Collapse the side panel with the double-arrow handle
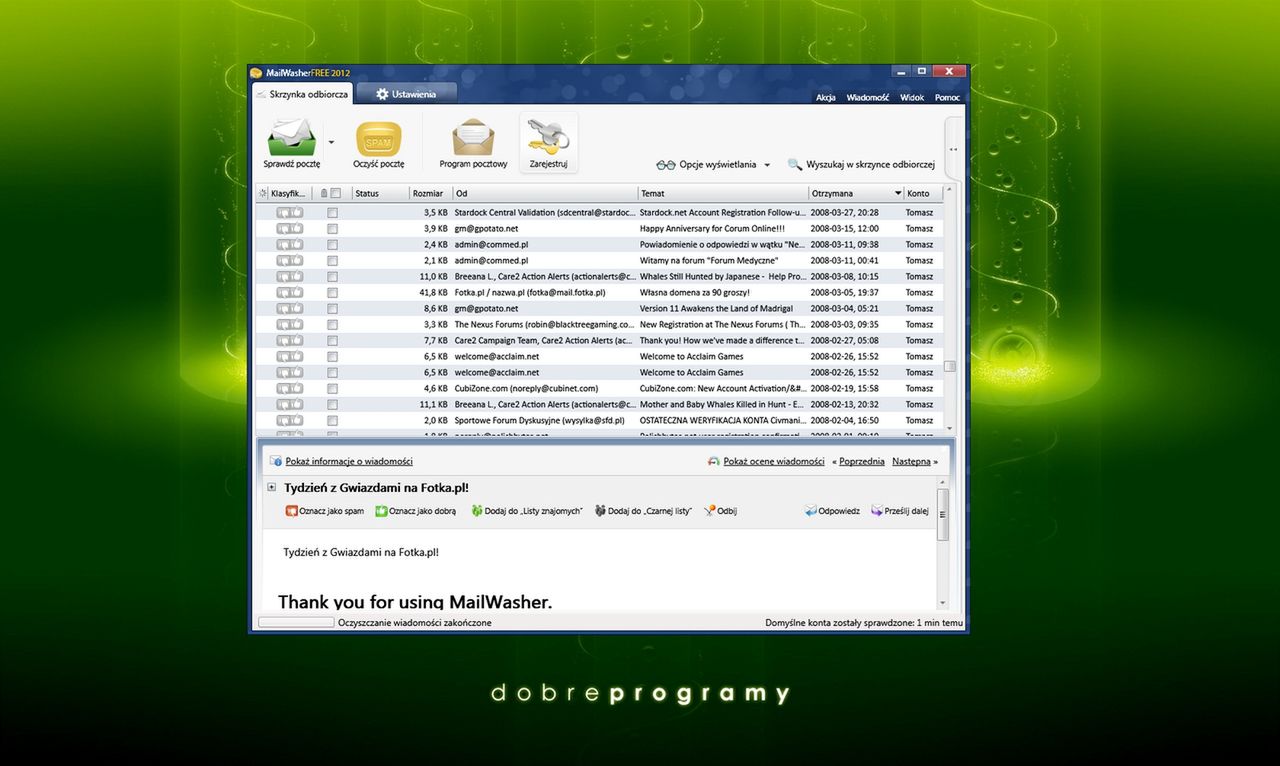The height and width of the screenshot is (766, 1280). pyautogui.click(x=954, y=149)
